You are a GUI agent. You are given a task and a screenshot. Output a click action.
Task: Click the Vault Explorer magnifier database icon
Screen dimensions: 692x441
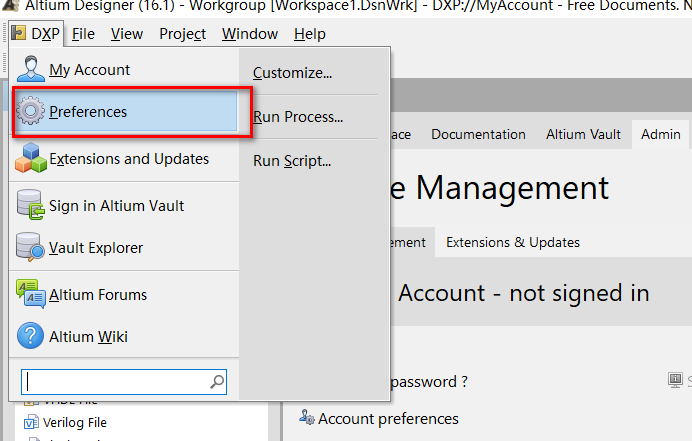(30, 247)
